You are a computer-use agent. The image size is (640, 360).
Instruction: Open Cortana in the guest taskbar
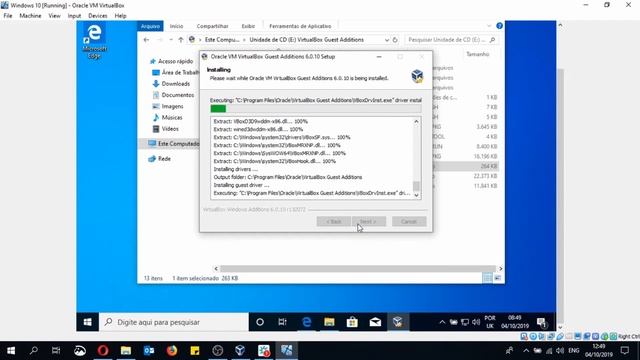point(260,322)
